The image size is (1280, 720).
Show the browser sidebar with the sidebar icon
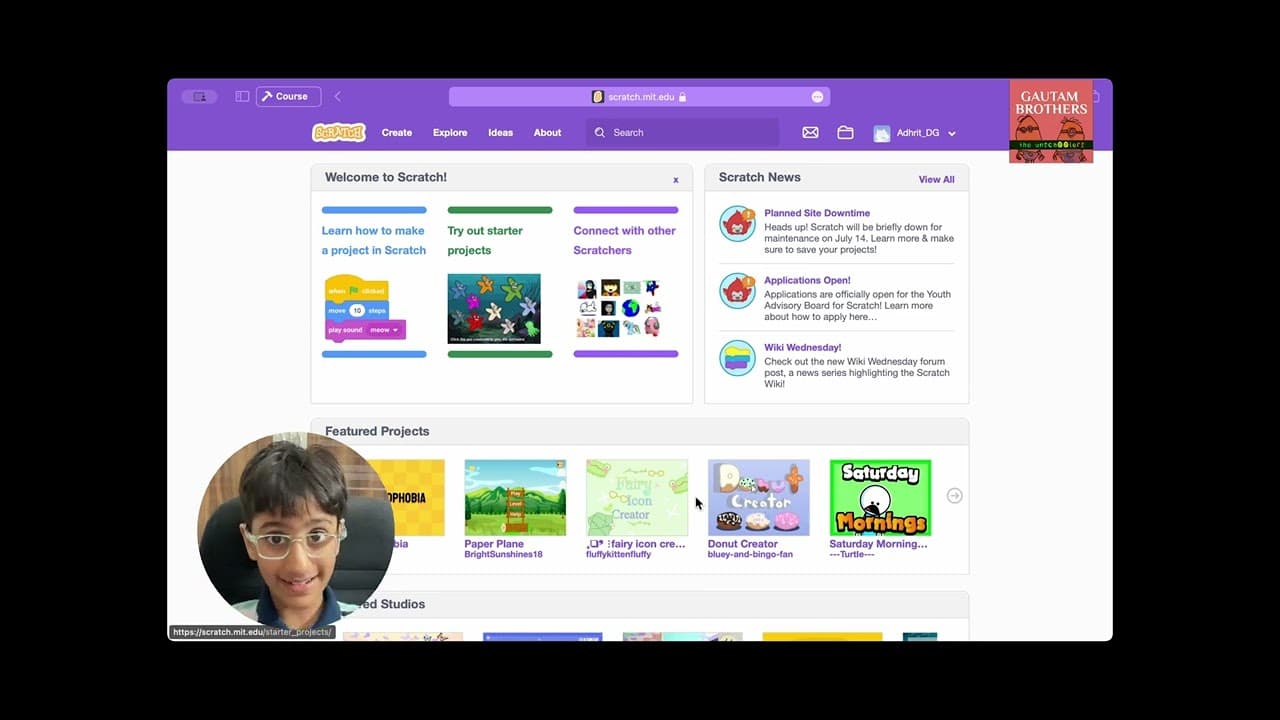point(242,97)
